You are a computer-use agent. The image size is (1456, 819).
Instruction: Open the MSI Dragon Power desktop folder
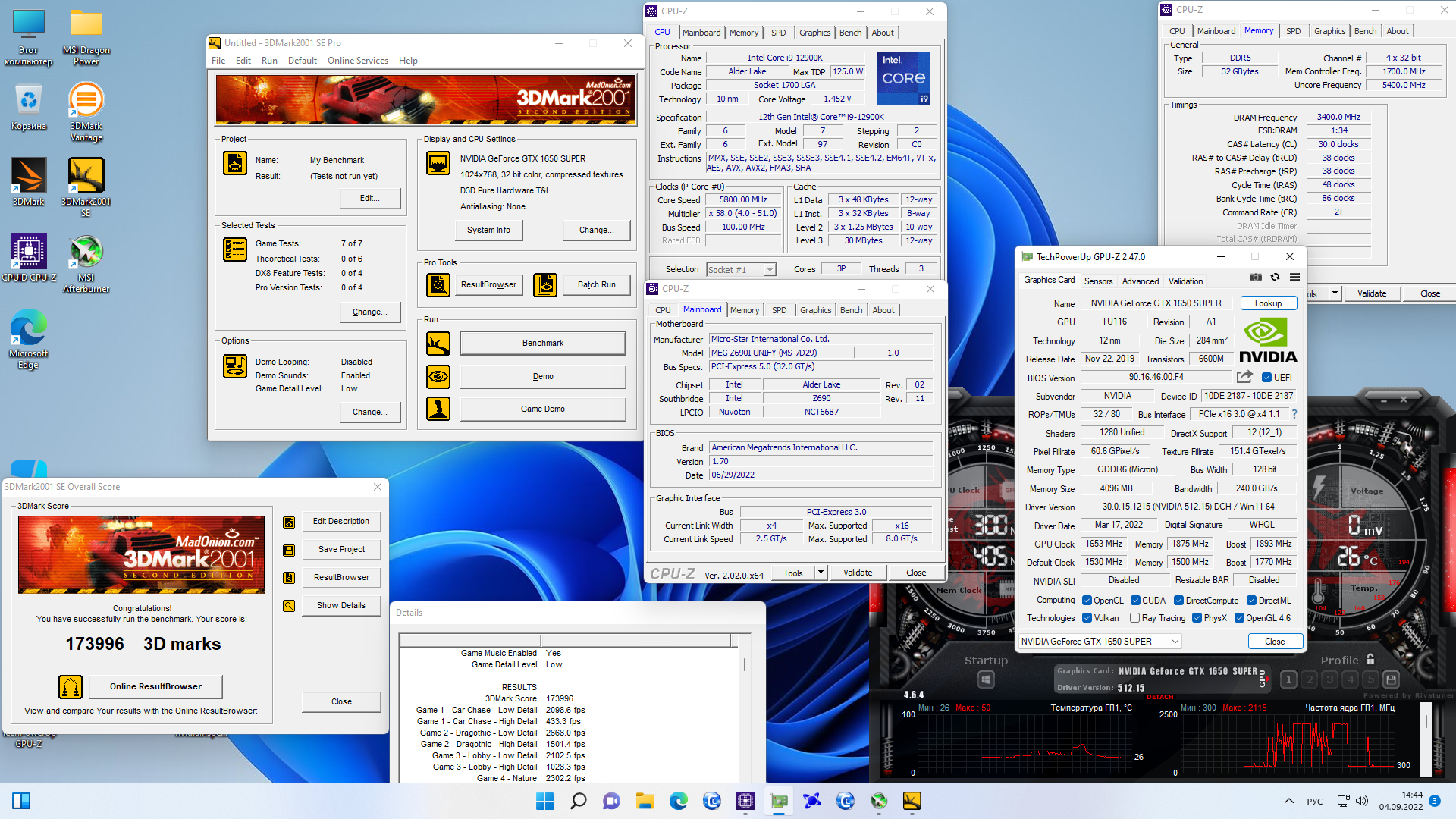click(86, 36)
